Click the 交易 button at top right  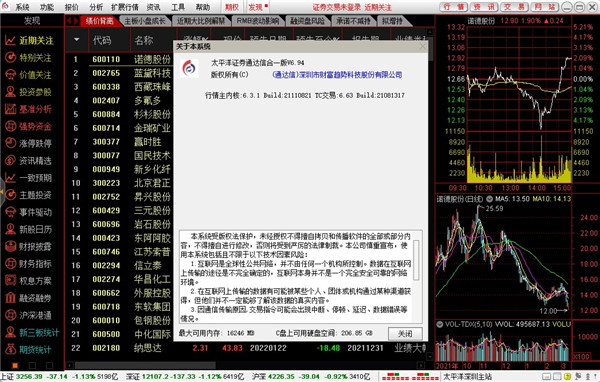tap(515, 7)
